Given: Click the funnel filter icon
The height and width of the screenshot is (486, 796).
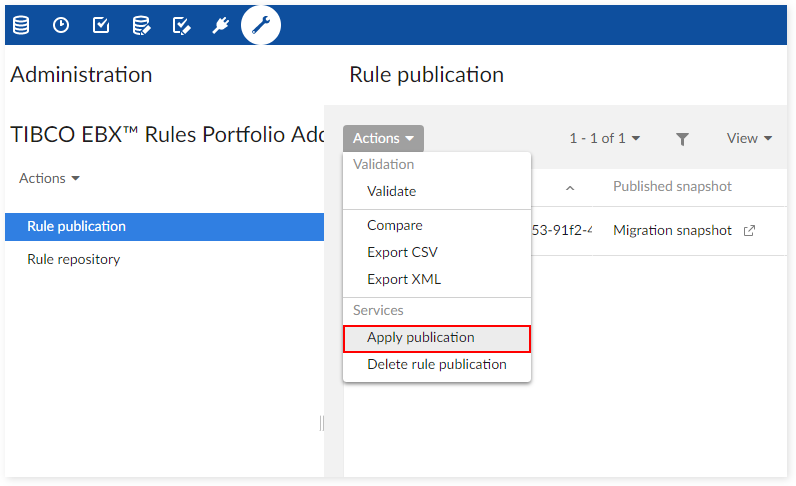Looking at the screenshot, I should [x=682, y=139].
